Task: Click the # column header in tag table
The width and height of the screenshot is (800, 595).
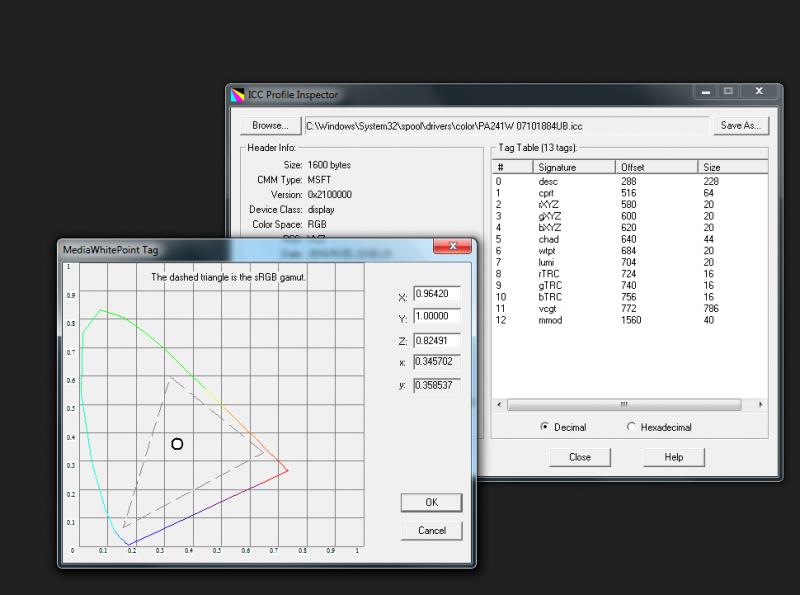Action: (x=513, y=167)
